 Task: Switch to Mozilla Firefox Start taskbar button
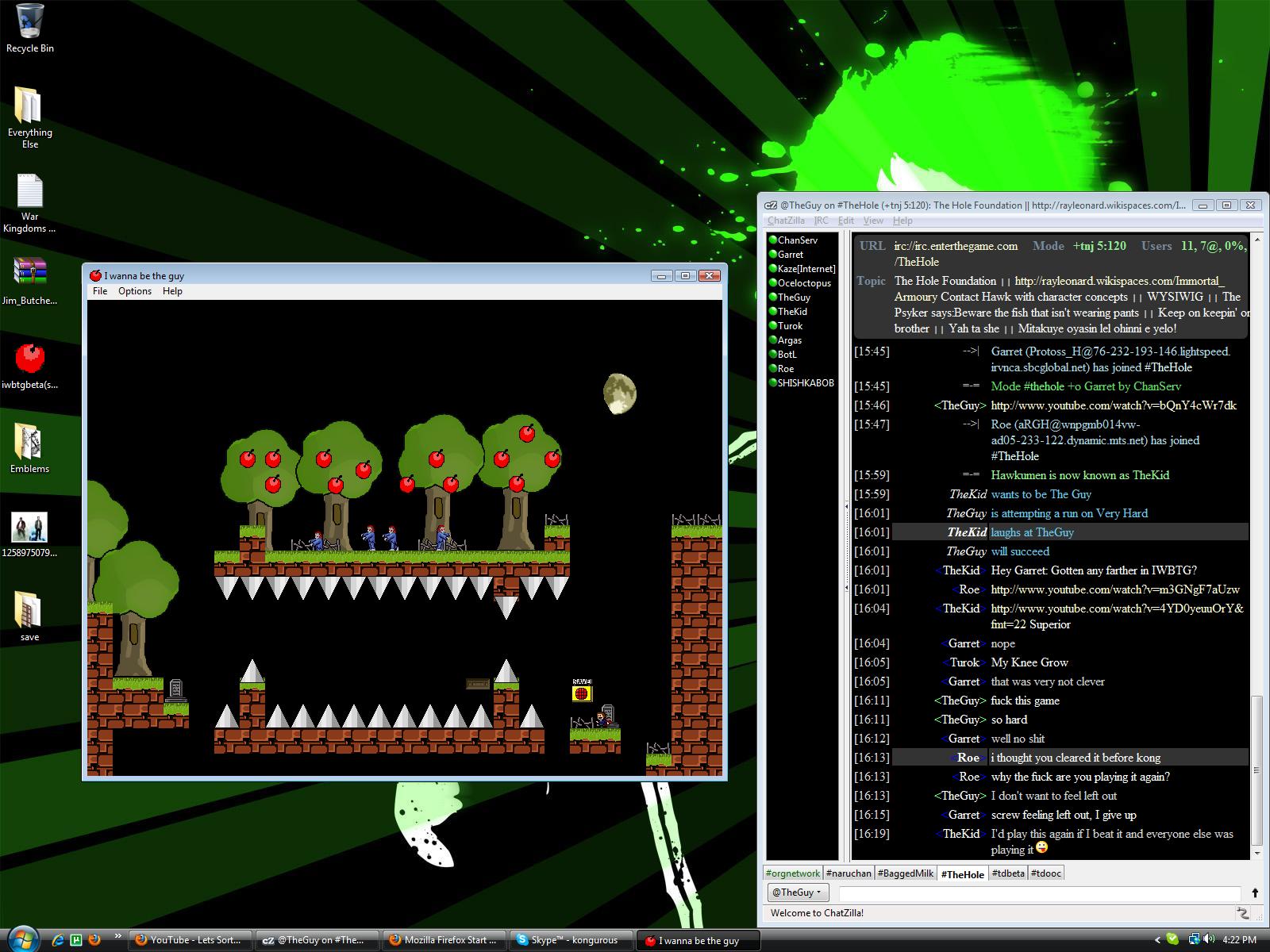click(x=444, y=940)
